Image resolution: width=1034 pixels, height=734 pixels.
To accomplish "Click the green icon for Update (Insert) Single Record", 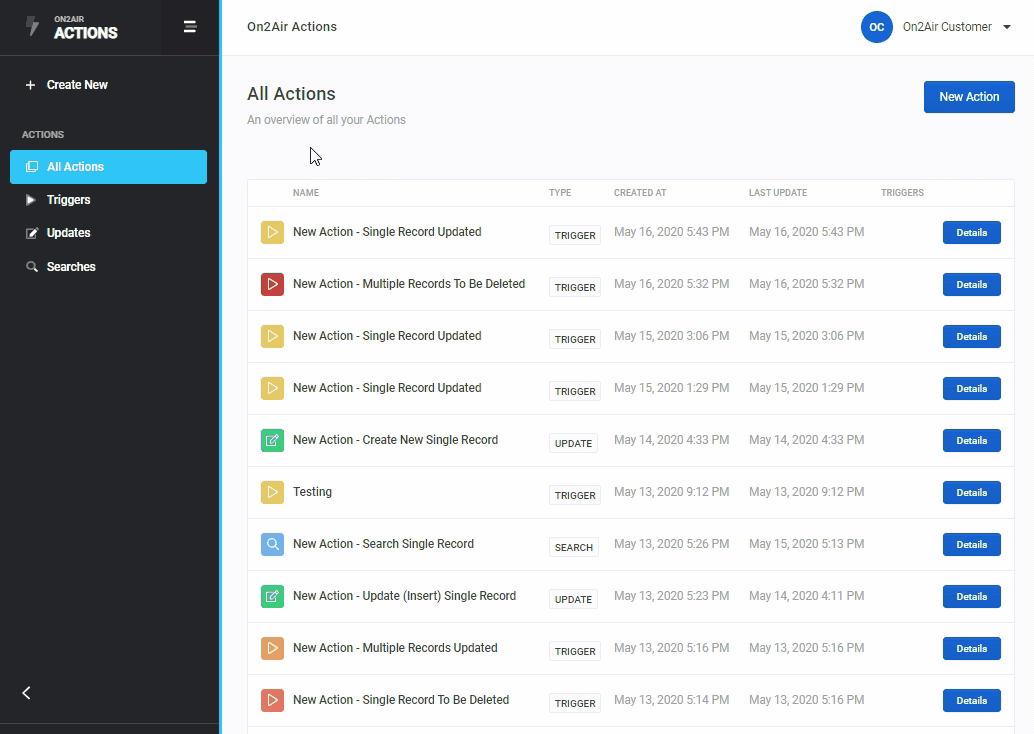I will coord(272,596).
